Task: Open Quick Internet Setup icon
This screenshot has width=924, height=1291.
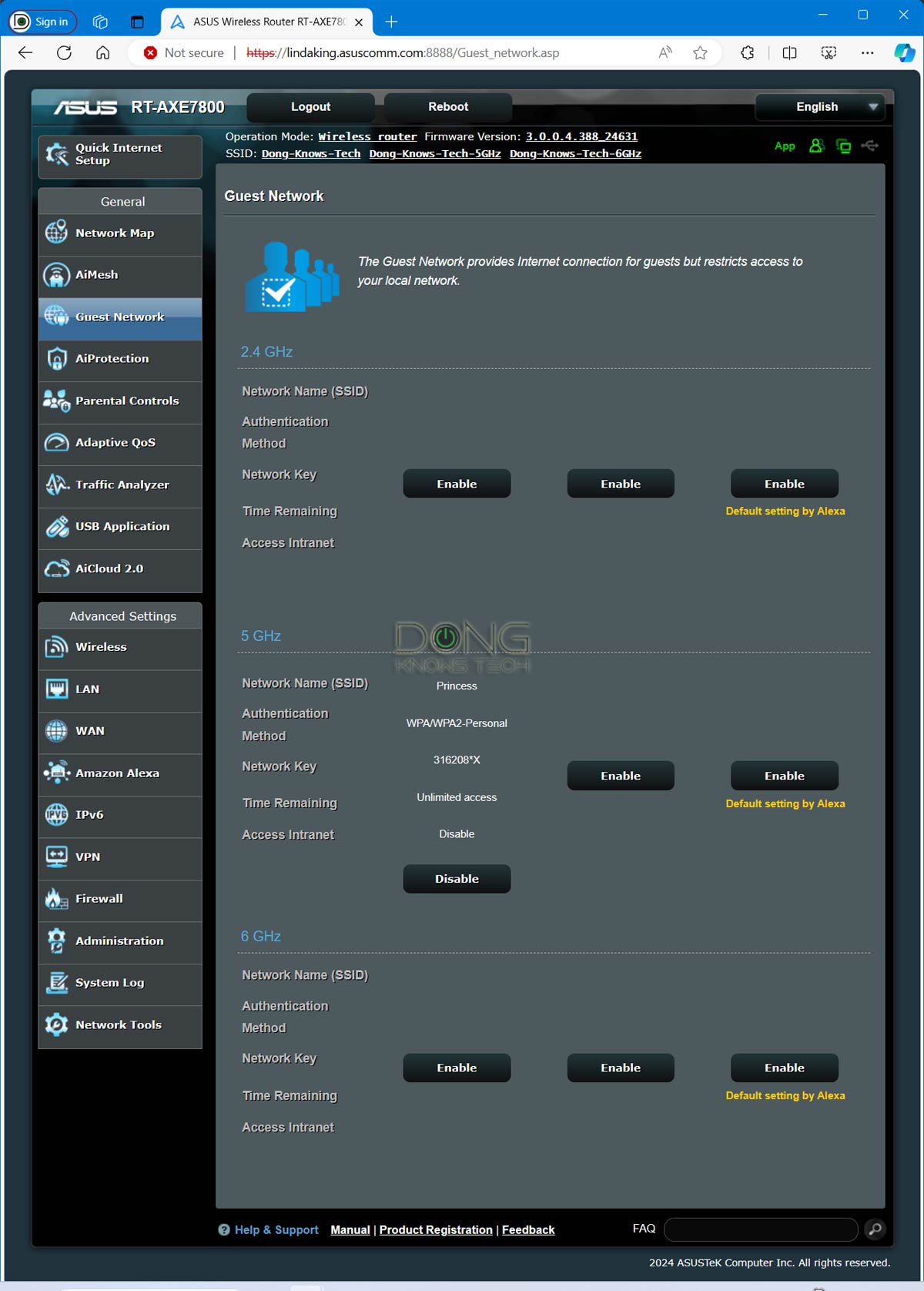Action: click(57, 154)
